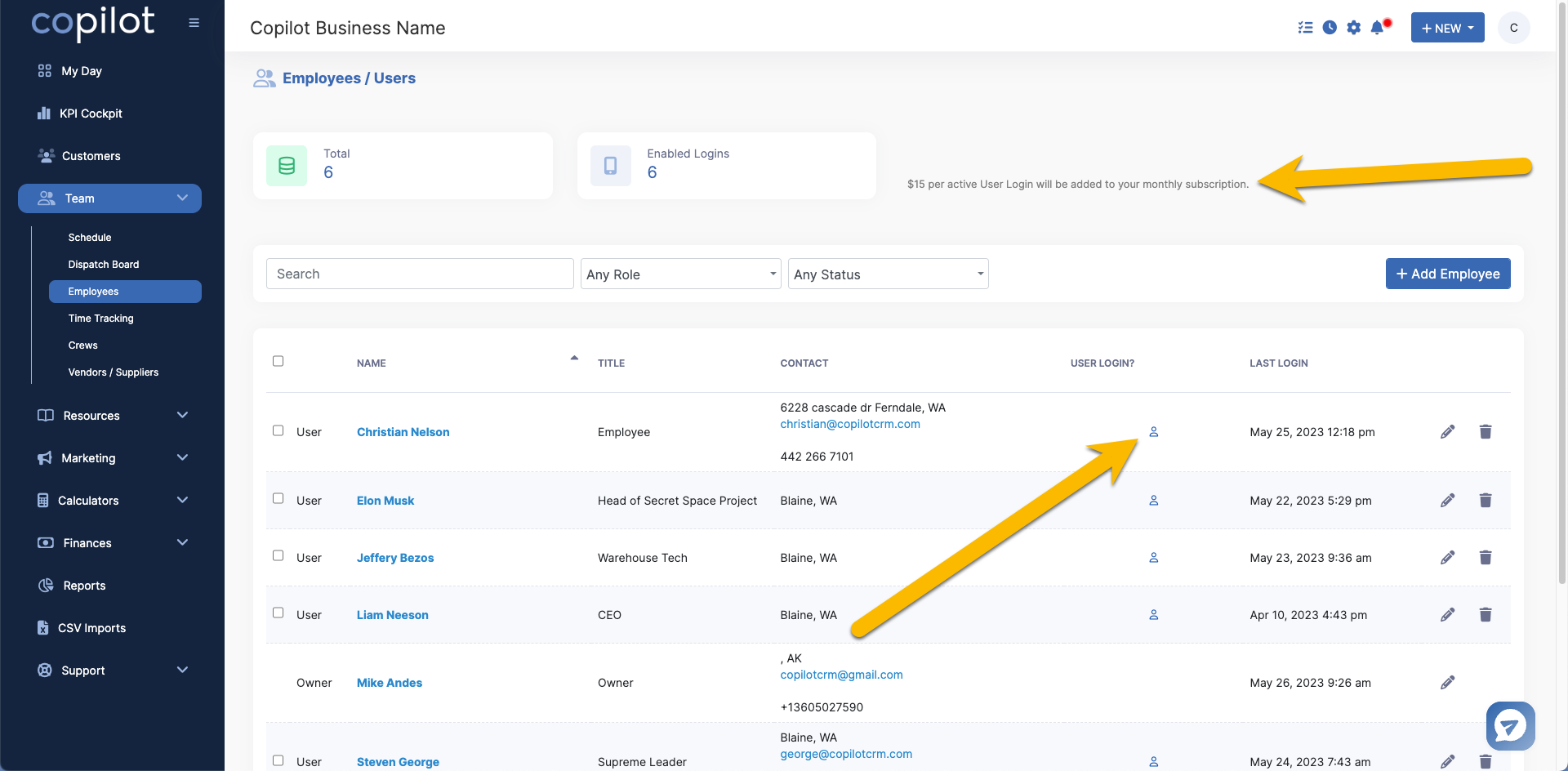Click copilotcrm@gmail.com email link
The width and height of the screenshot is (1568, 771).
(x=841, y=675)
